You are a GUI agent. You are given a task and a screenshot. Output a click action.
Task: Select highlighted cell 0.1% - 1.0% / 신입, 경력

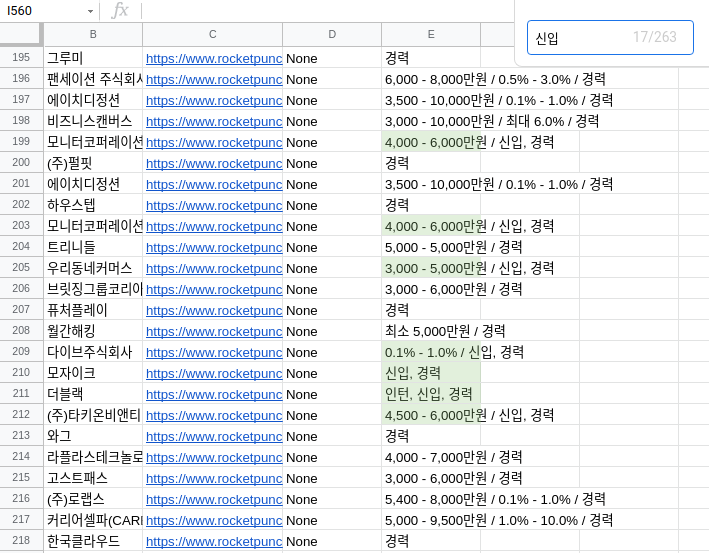(x=431, y=352)
